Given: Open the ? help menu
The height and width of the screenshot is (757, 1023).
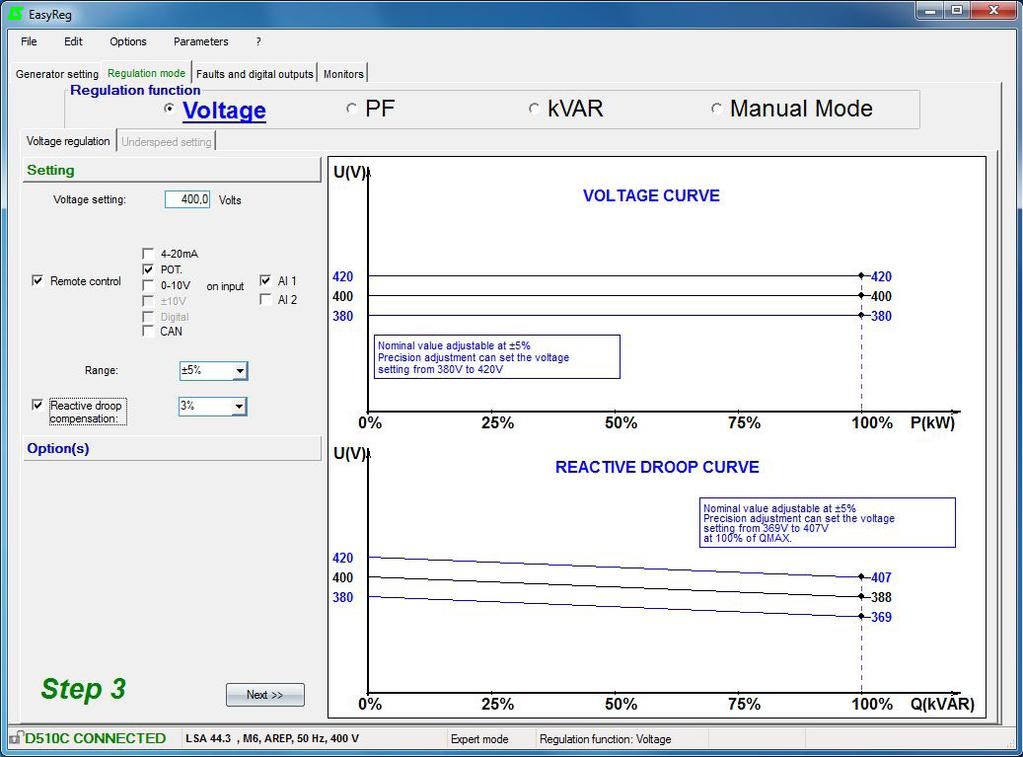Looking at the screenshot, I should 258,42.
